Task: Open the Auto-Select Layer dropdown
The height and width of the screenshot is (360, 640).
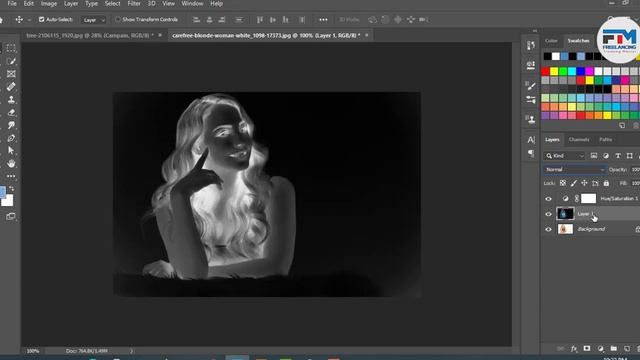Action: click(93, 20)
